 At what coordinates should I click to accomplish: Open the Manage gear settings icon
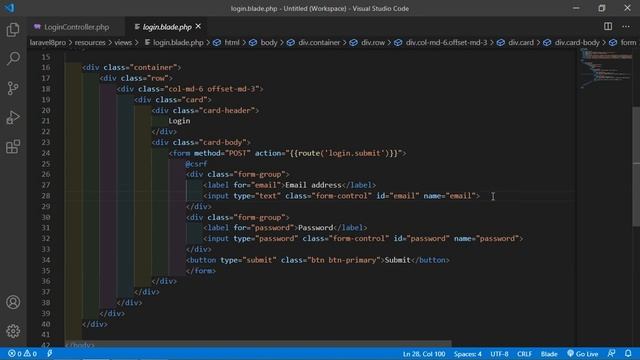click(x=13, y=331)
